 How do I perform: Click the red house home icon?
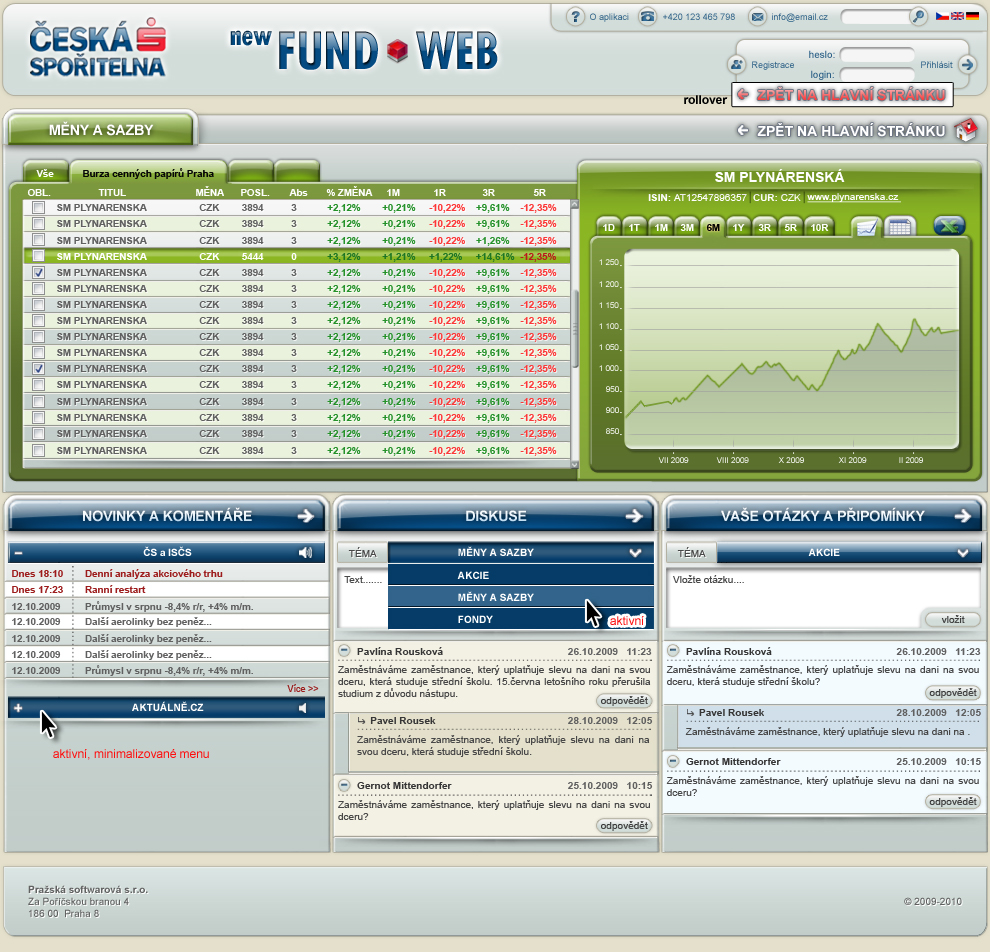point(965,130)
